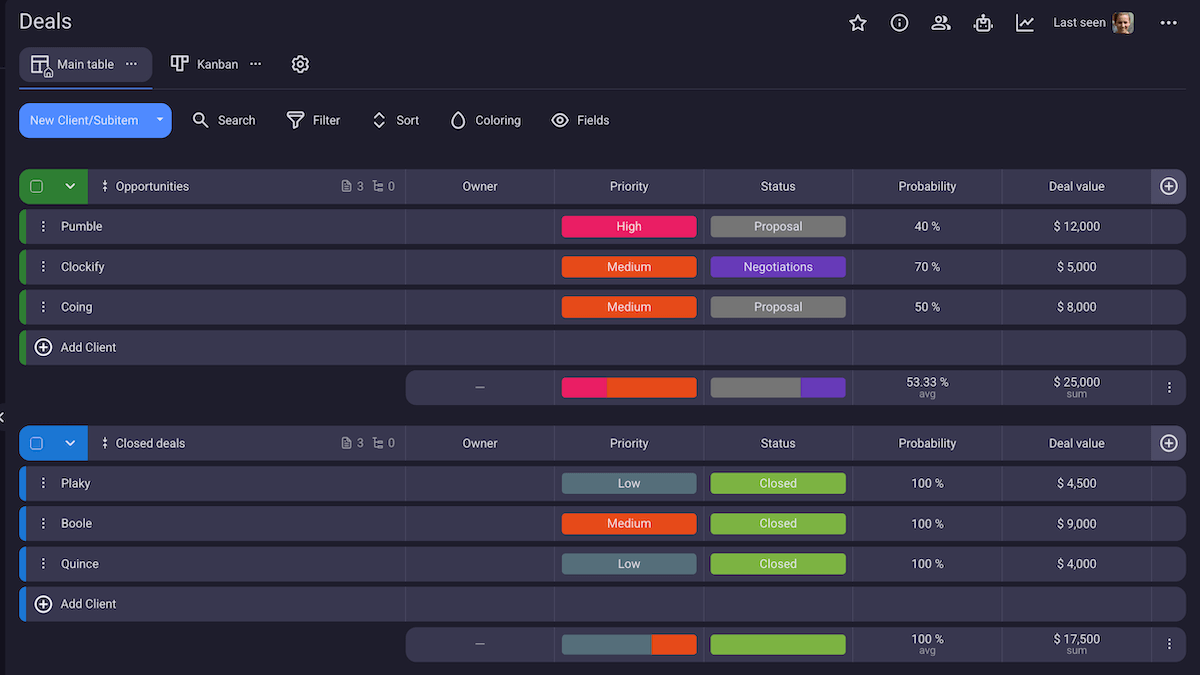
Task: Select all items in the Opportunities group
Action: tap(38, 186)
